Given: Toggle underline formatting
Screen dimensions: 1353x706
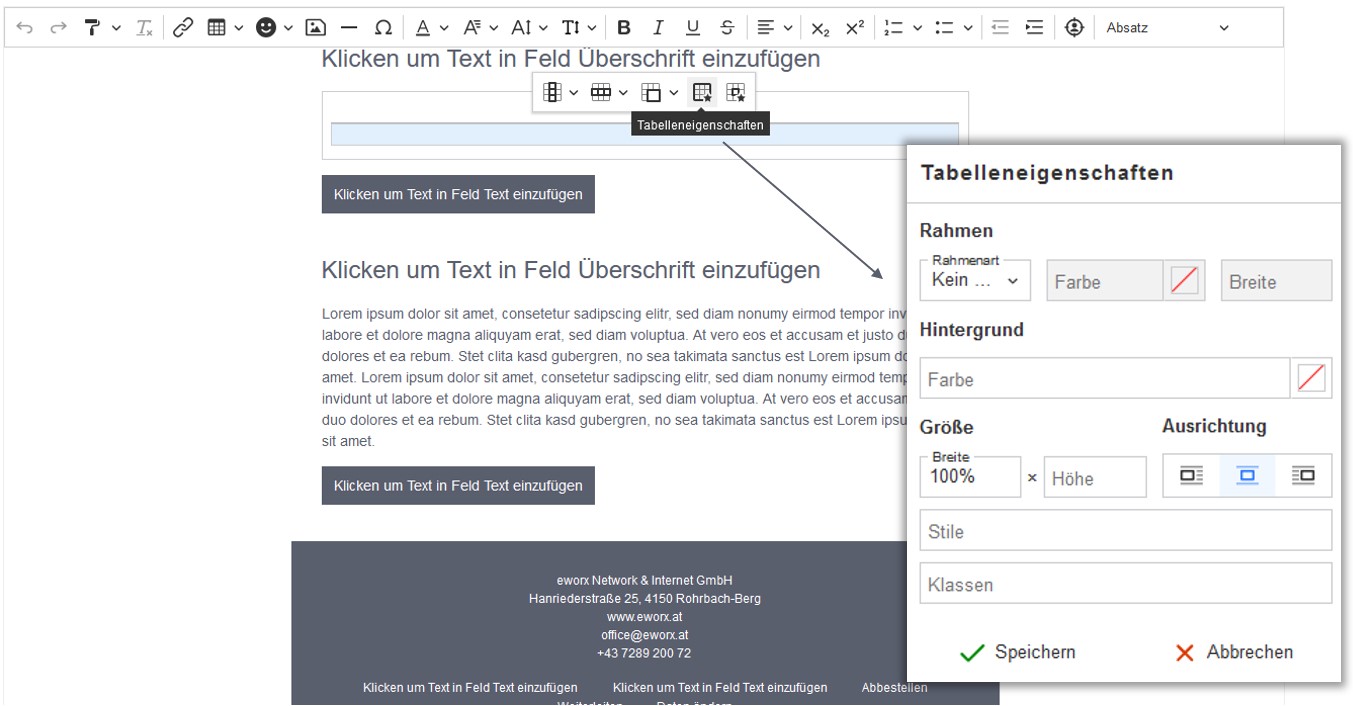Looking at the screenshot, I should (x=693, y=28).
